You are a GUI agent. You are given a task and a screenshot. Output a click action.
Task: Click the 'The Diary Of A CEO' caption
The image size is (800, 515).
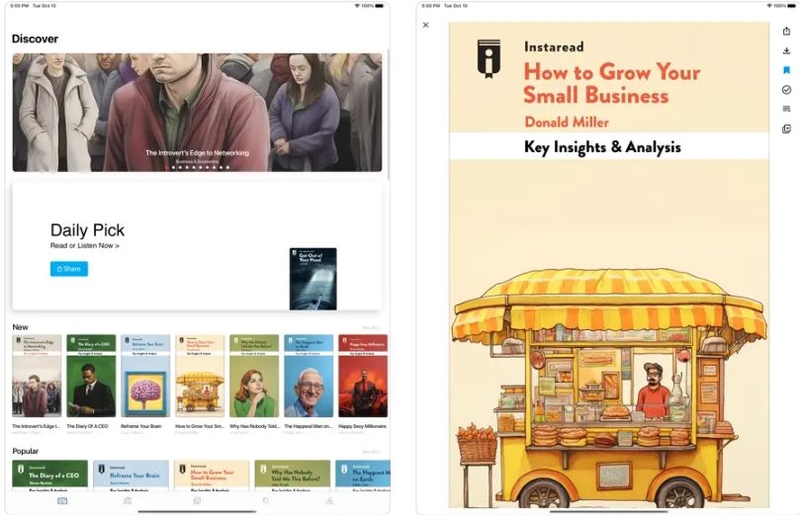tap(87, 426)
